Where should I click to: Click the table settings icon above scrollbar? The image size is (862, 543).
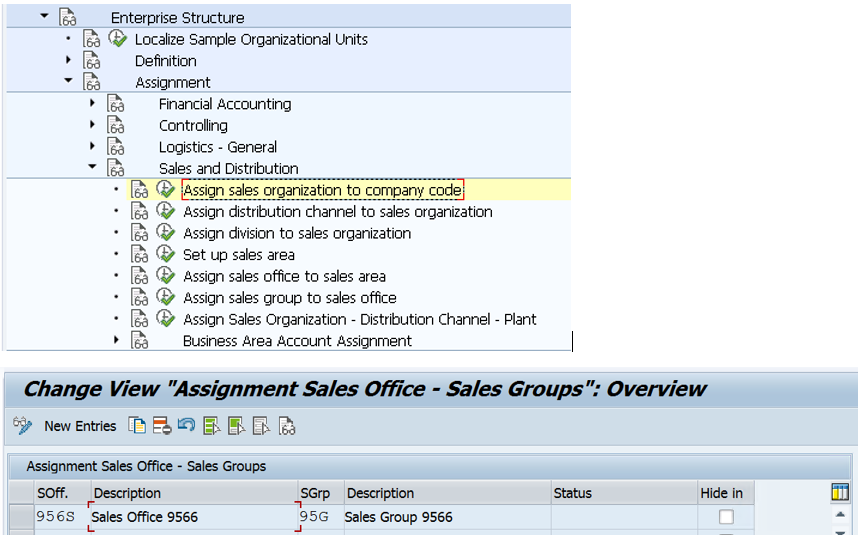840,493
